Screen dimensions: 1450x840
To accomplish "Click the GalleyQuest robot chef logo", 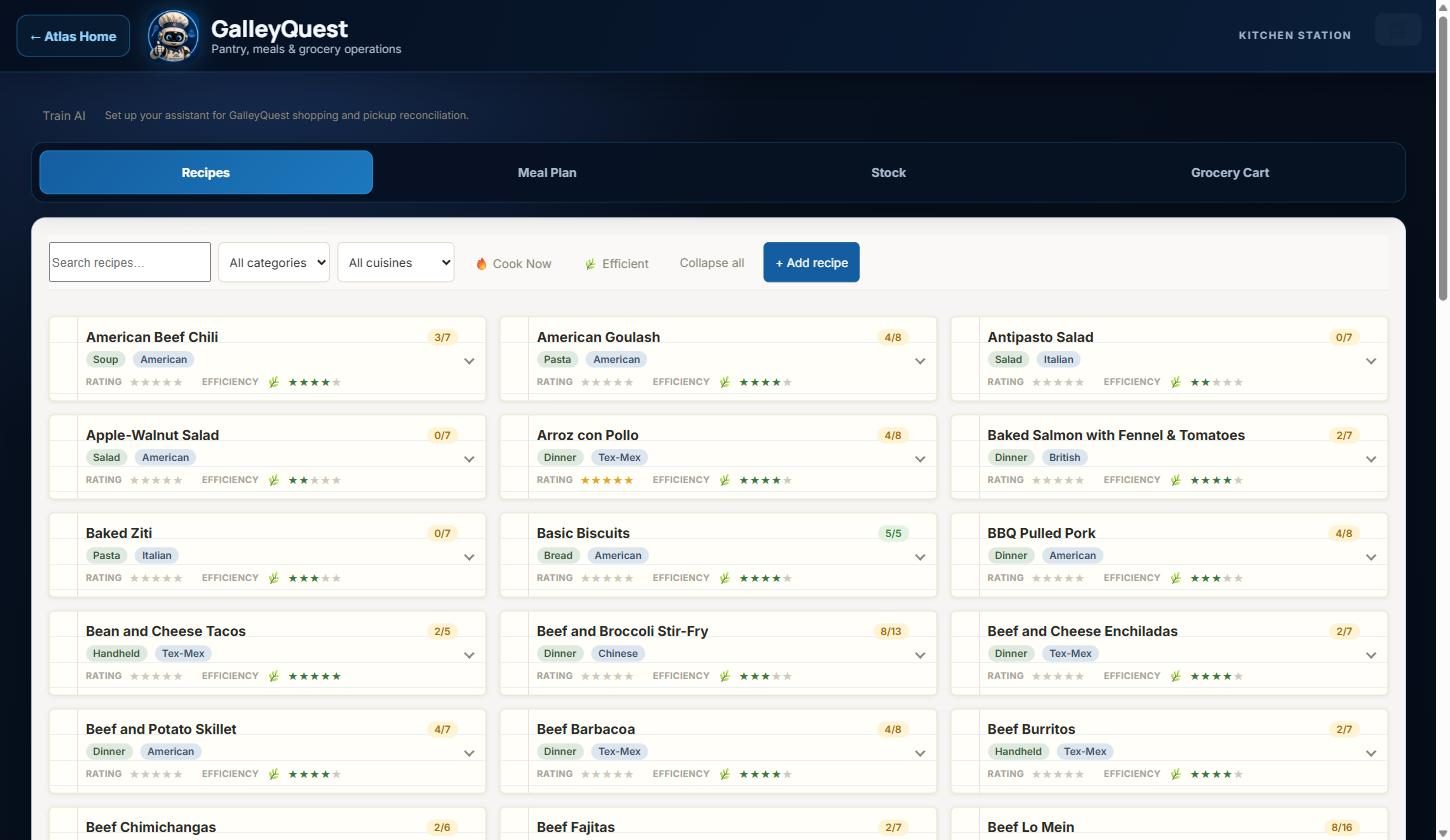I will [x=173, y=36].
